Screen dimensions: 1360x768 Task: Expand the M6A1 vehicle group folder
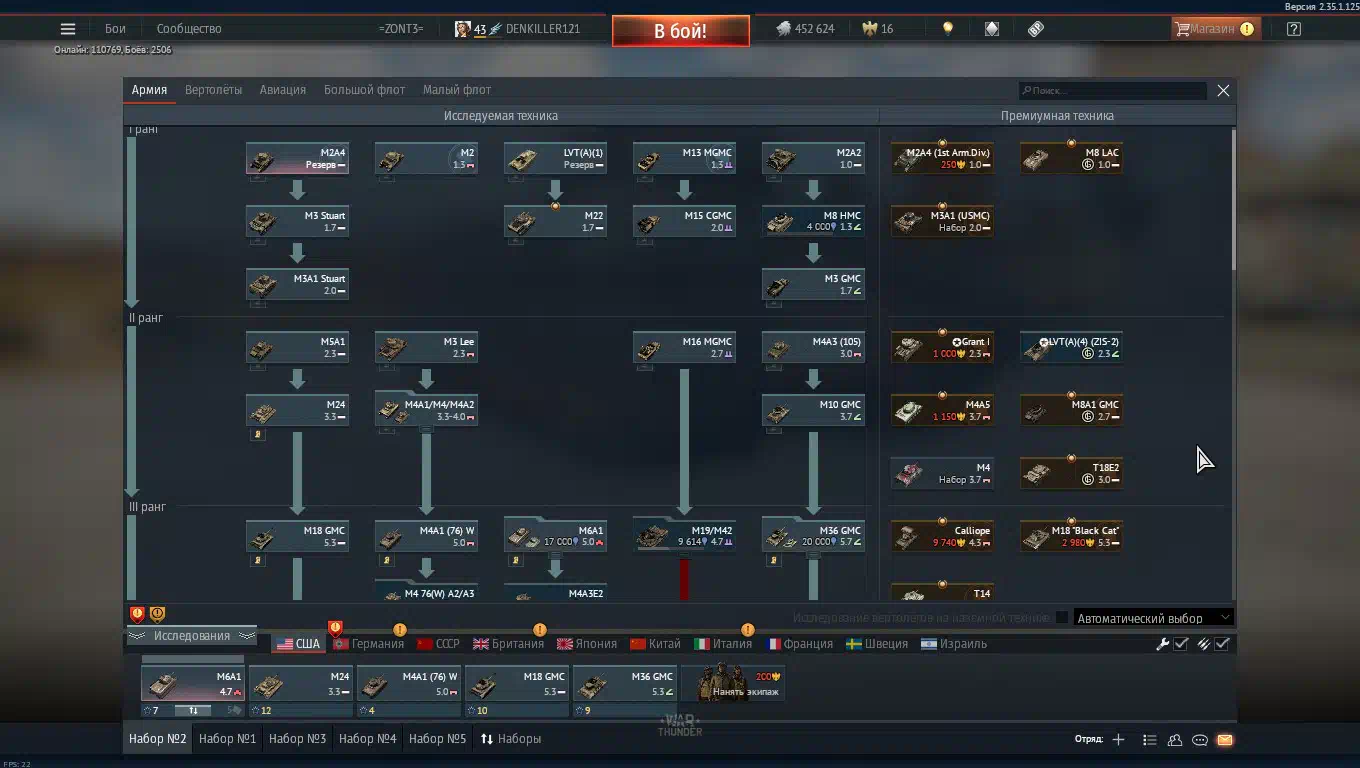pyautogui.click(x=555, y=536)
